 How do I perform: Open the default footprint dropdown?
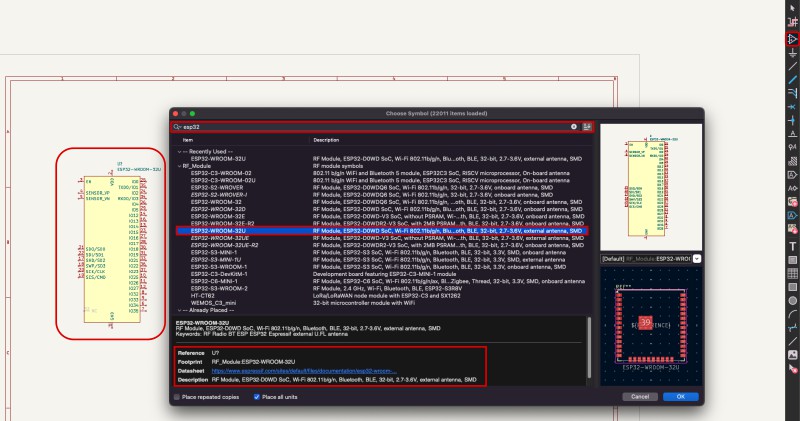coord(696,259)
